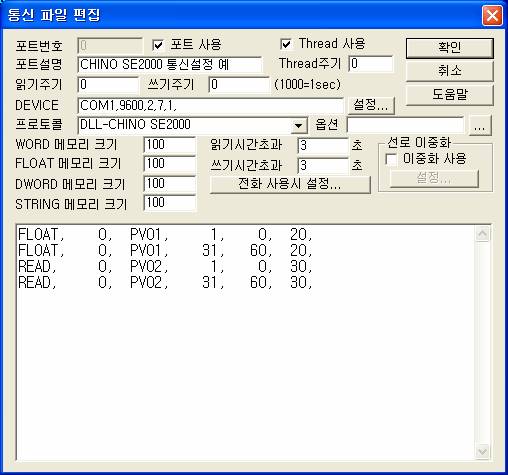This screenshot has height=475, width=508.
Task: Click the 읽기주기 input field
Action: pyautogui.click(x=108, y=85)
